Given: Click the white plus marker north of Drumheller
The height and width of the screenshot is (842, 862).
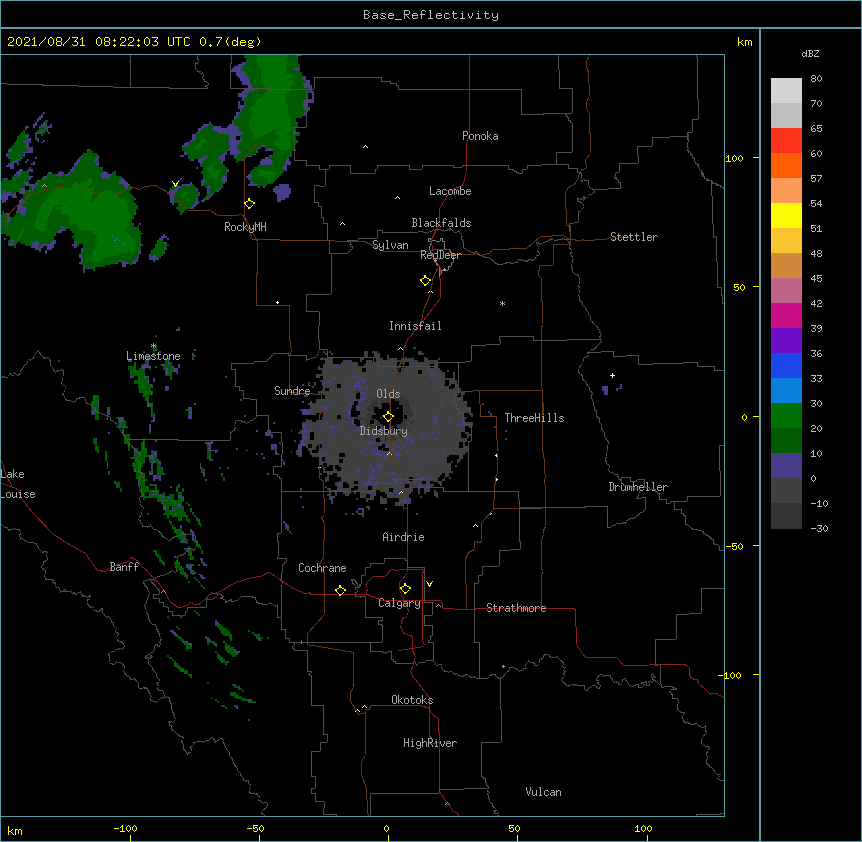Looking at the screenshot, I should tap(612, 375).
